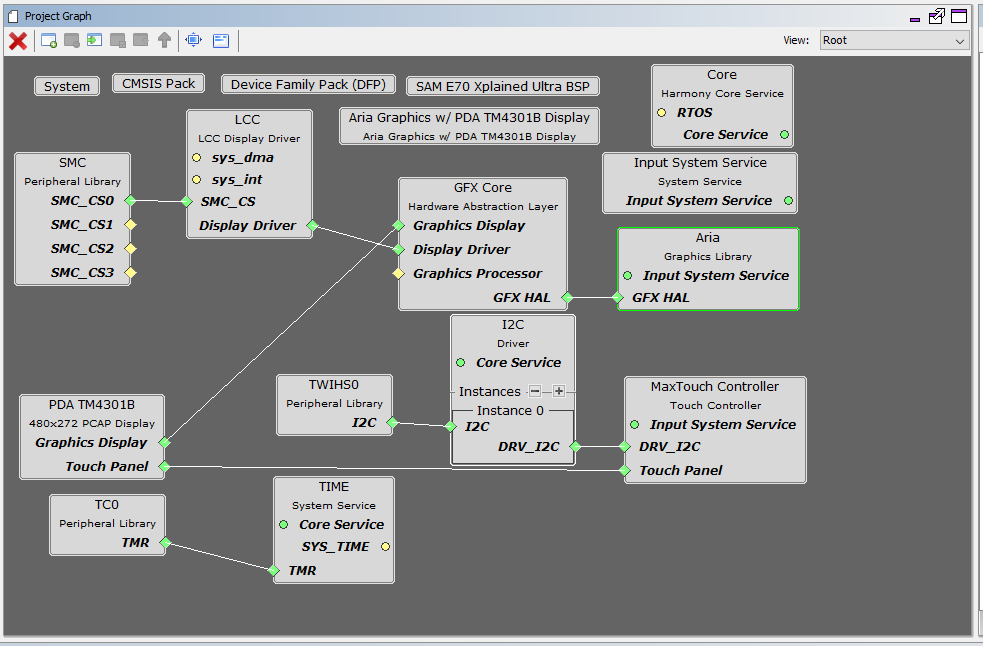Click the yellow circle beside sys_dma
The width and height of the screenshot is (983, 646).
pos(196,157)
